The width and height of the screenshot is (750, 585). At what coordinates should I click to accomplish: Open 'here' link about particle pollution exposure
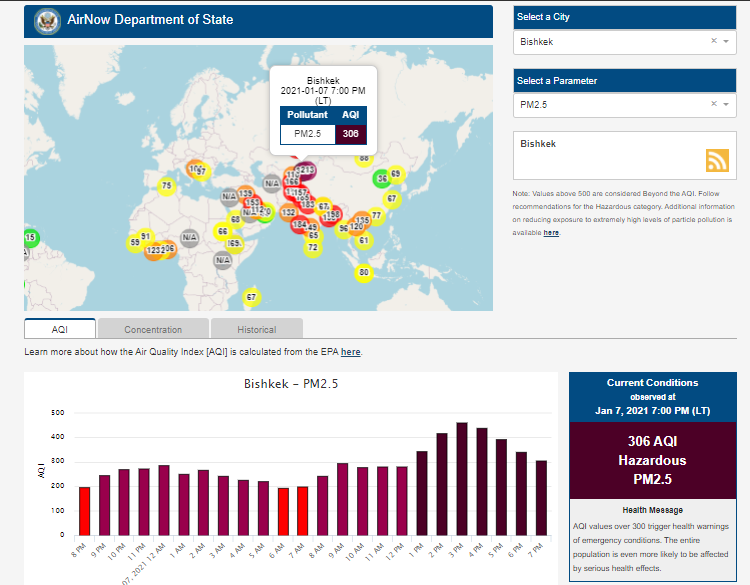tap(551, 232)
